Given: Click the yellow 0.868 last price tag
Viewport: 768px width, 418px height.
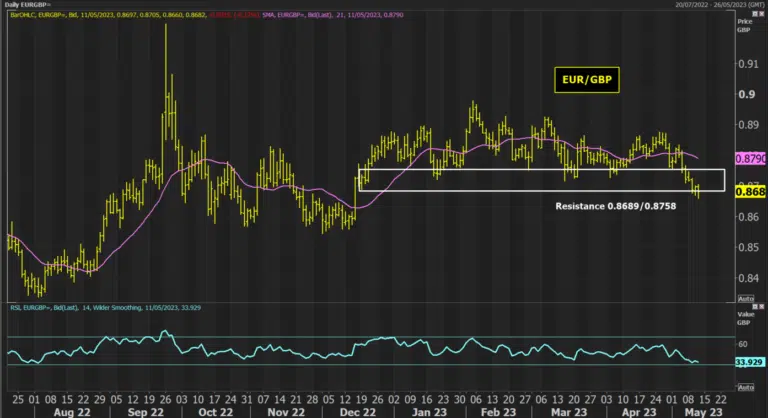Looking at the screenshot, I should coord(750,192).
